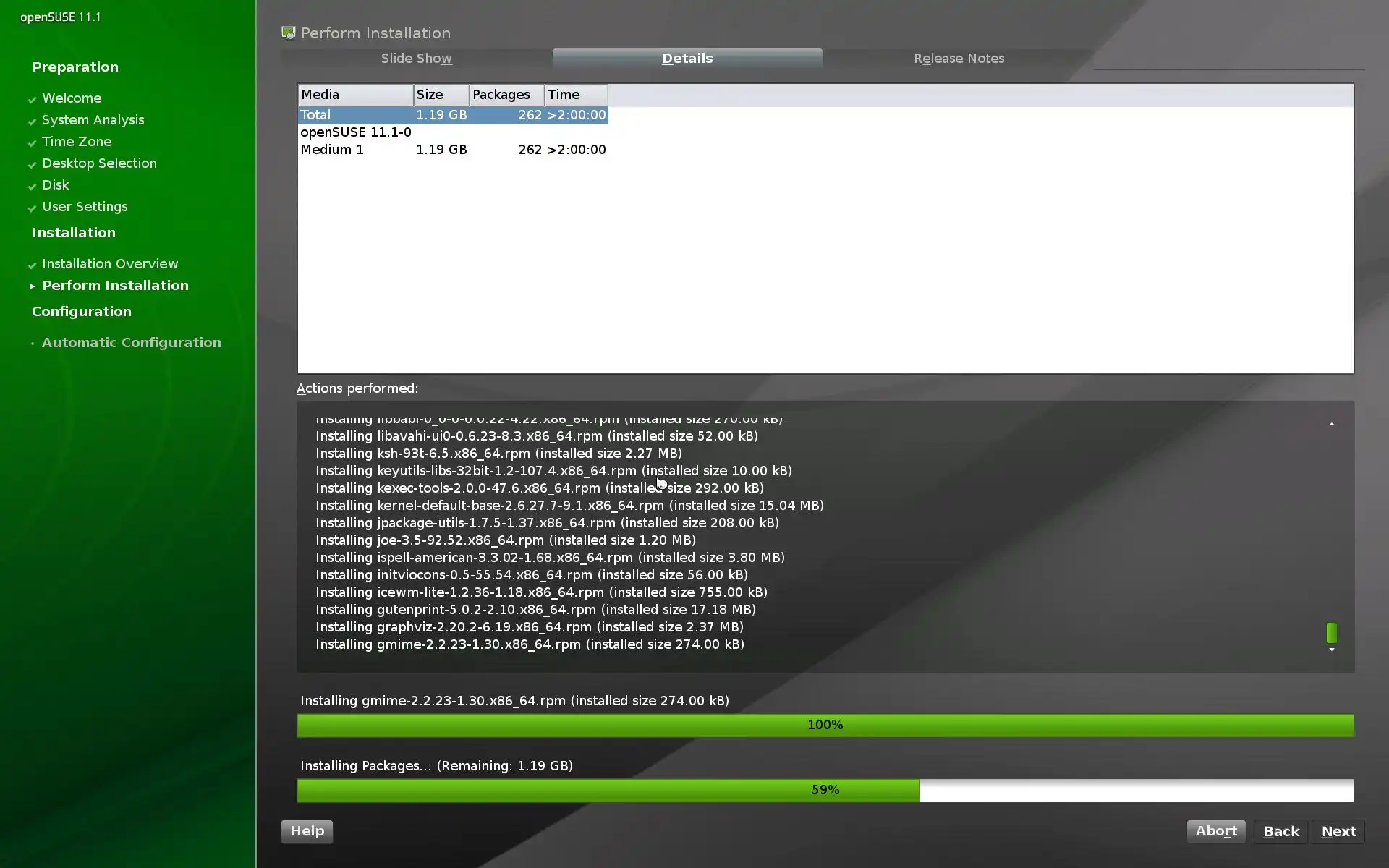Click the arrow marker beside Perform Installation

(32, 286)
